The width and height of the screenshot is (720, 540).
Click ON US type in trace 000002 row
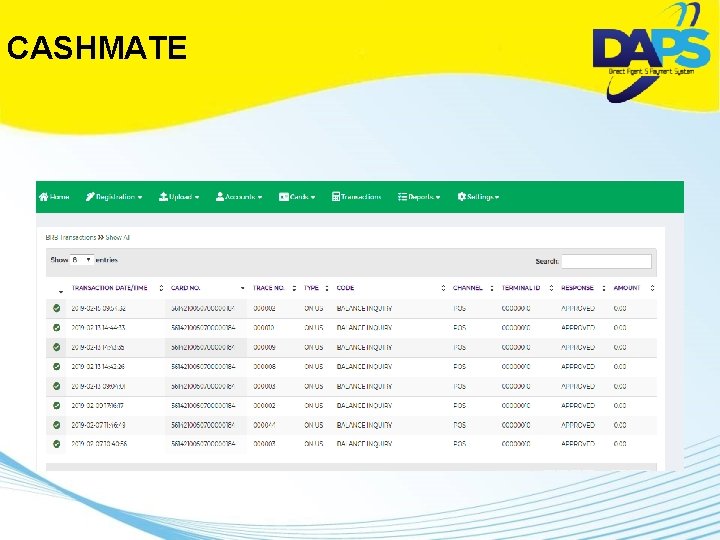point(314,406)
